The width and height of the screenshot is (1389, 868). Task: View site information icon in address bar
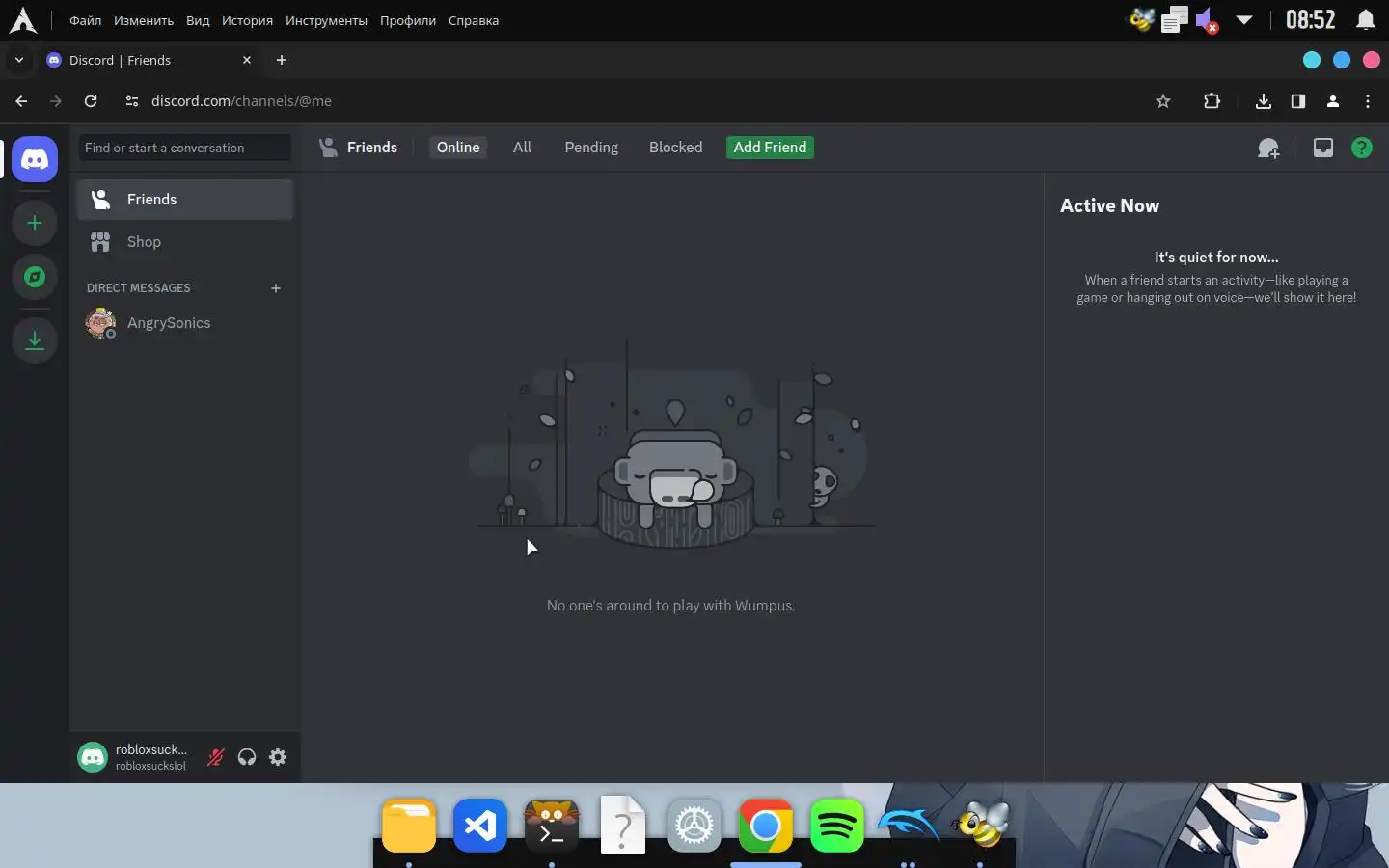pos(132,101)
